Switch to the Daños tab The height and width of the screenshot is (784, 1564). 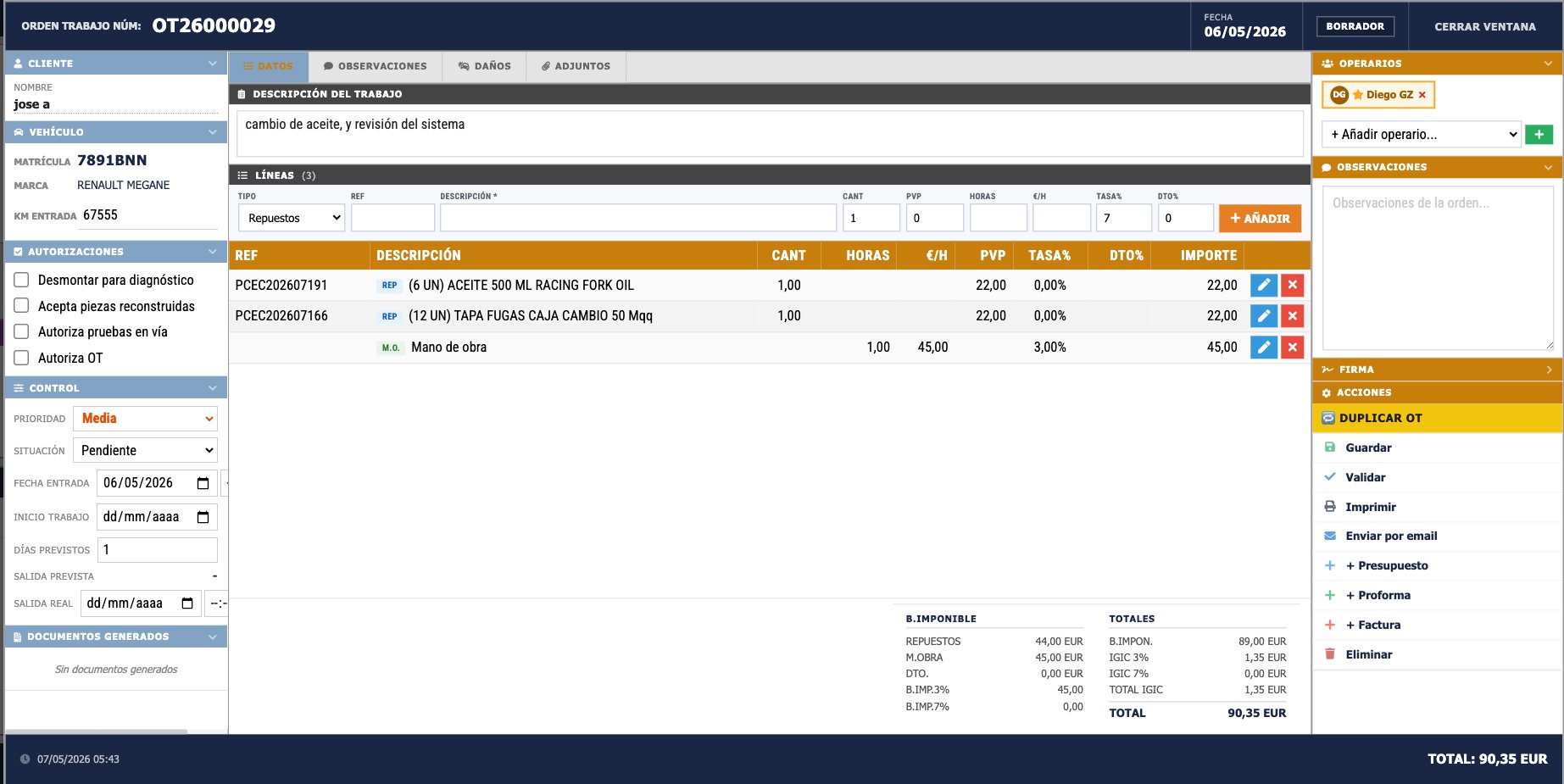(x=485, y=66)
